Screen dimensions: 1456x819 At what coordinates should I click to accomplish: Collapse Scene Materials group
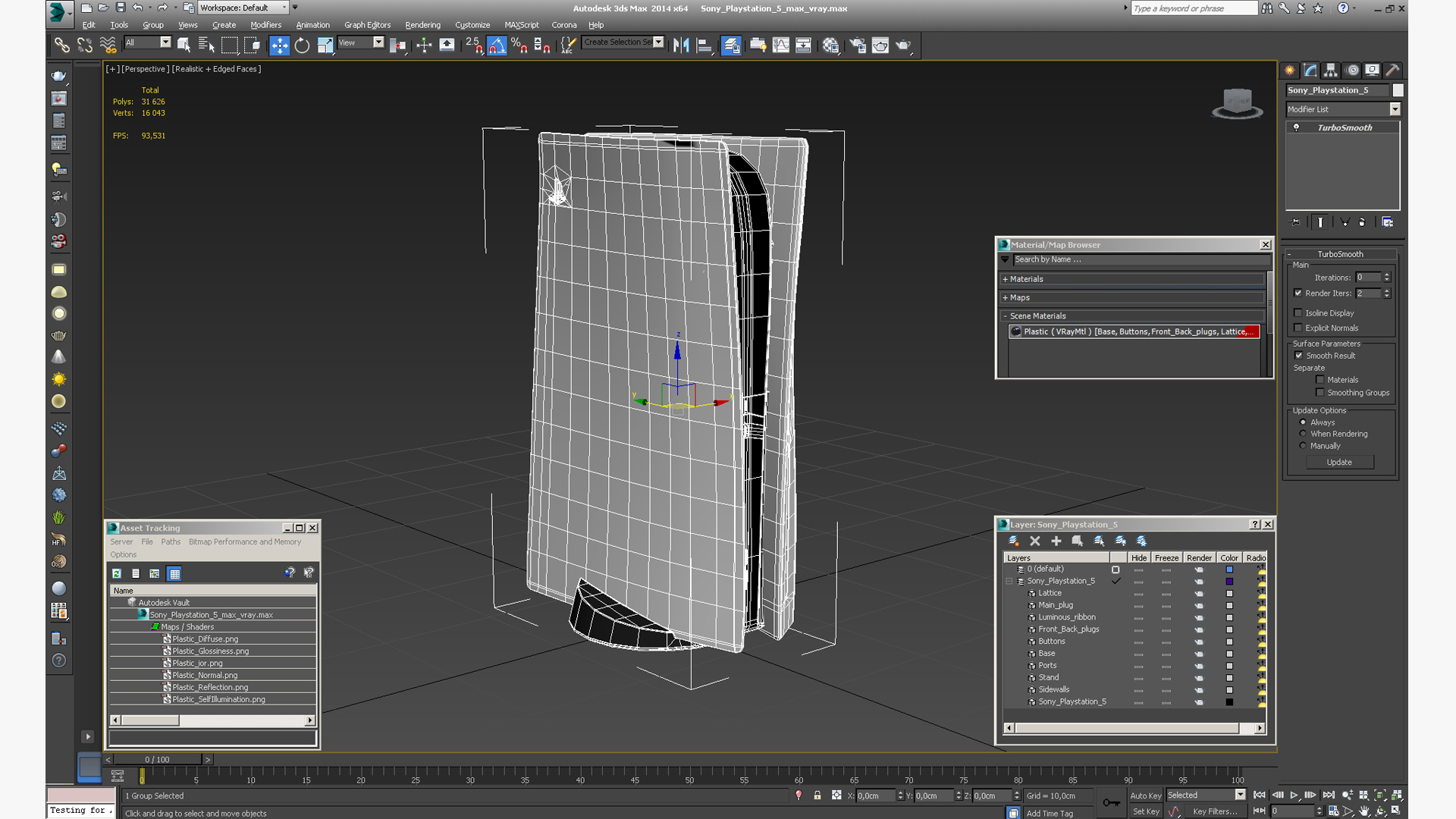tap(1006, 316)
